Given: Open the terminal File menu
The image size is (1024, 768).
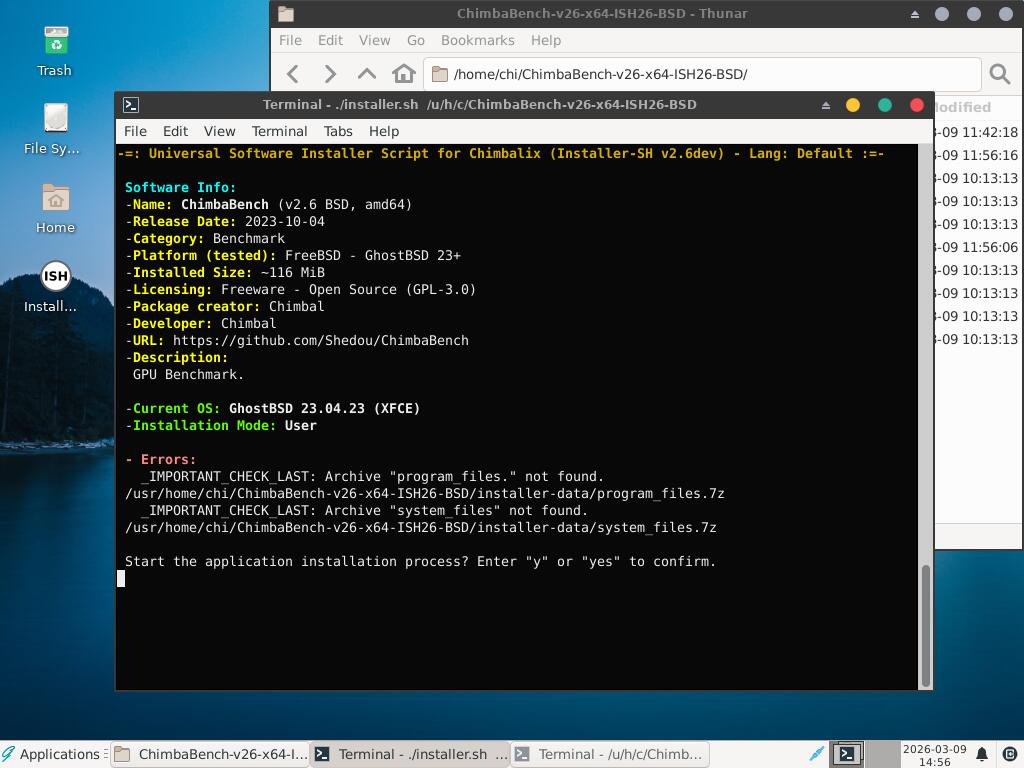Looking at the screenshot, I should click(135, 131).
